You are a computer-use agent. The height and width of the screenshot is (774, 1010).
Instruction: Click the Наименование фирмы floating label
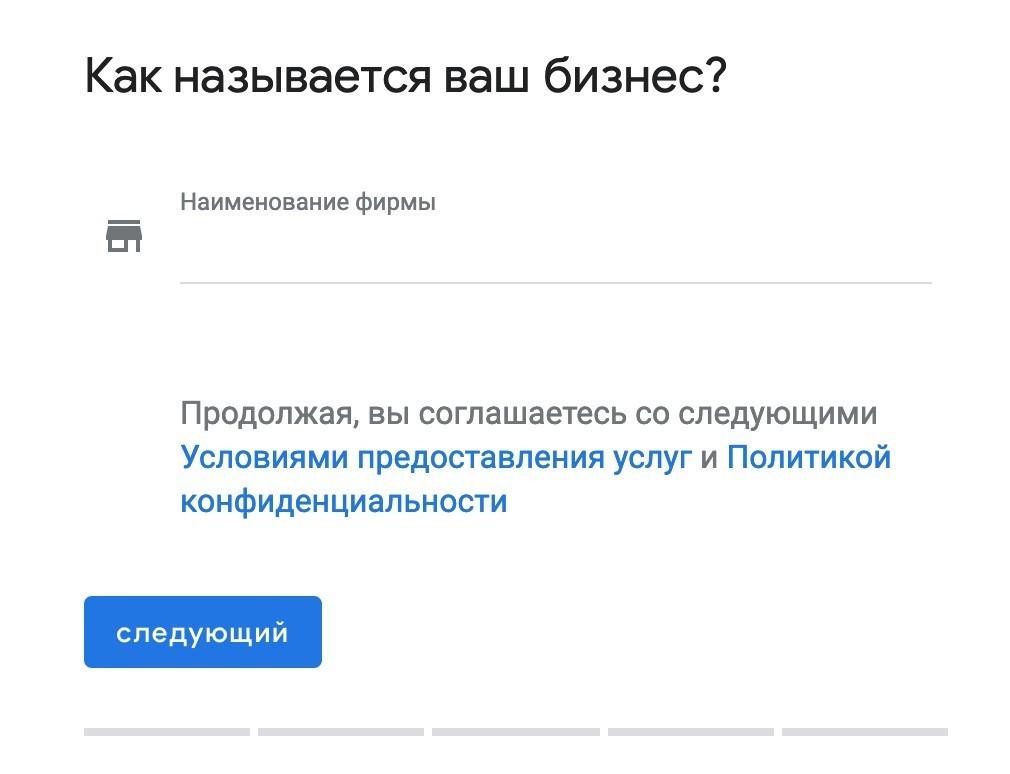(307, 202)
